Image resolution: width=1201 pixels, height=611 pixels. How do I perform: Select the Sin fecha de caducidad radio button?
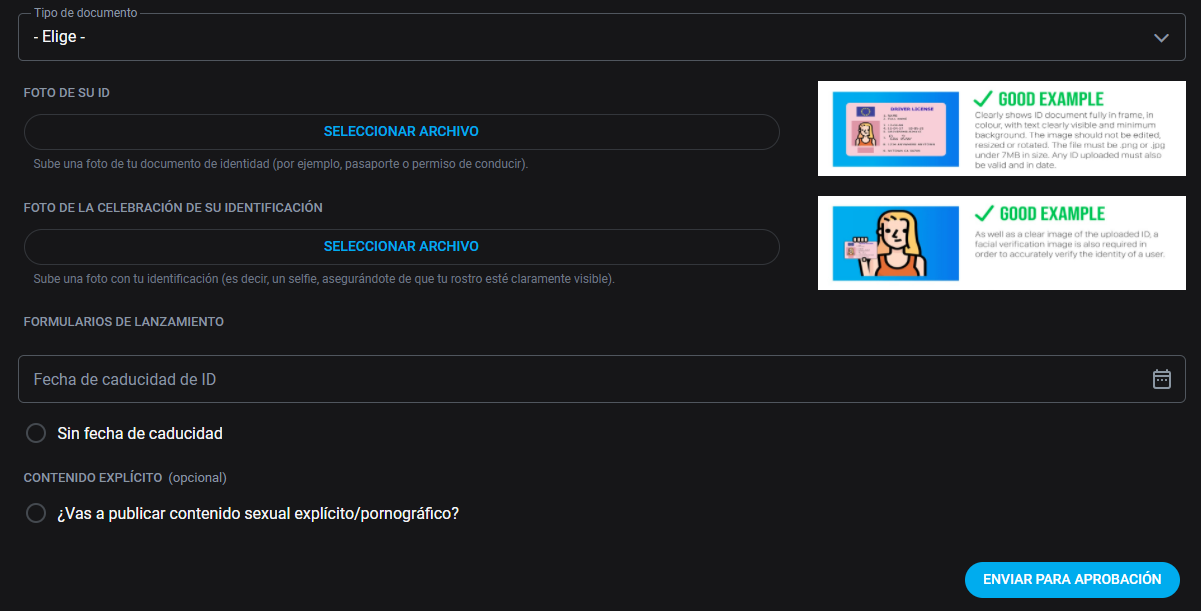(x=36, y=433)
